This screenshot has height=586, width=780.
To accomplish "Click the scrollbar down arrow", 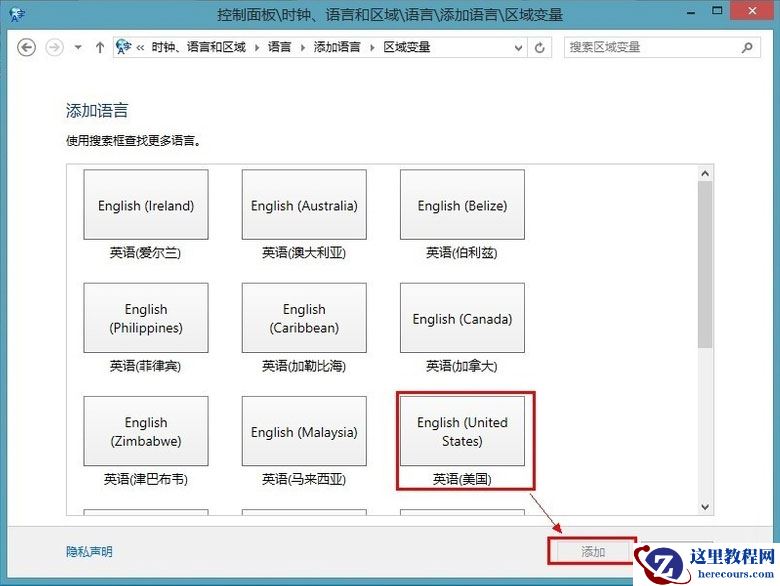I will click(x=705, y=507).
